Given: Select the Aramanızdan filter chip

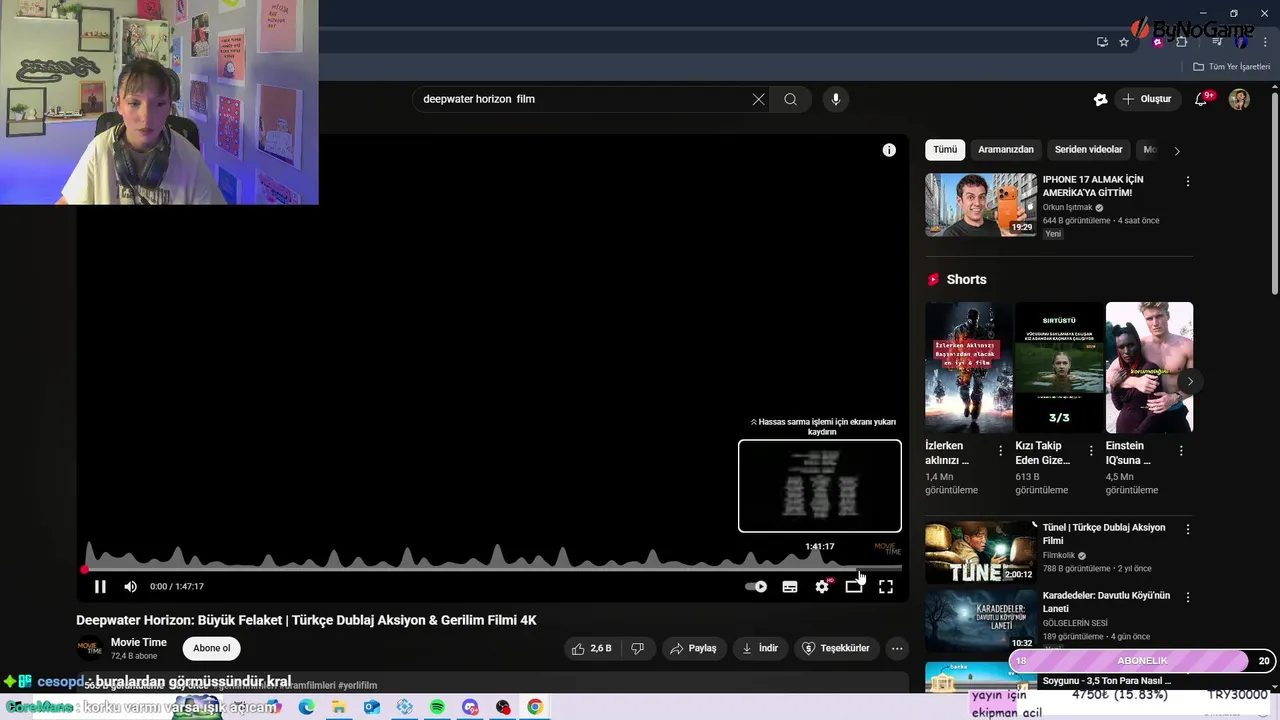Looking at the screenshot, I should (1006, 149).
